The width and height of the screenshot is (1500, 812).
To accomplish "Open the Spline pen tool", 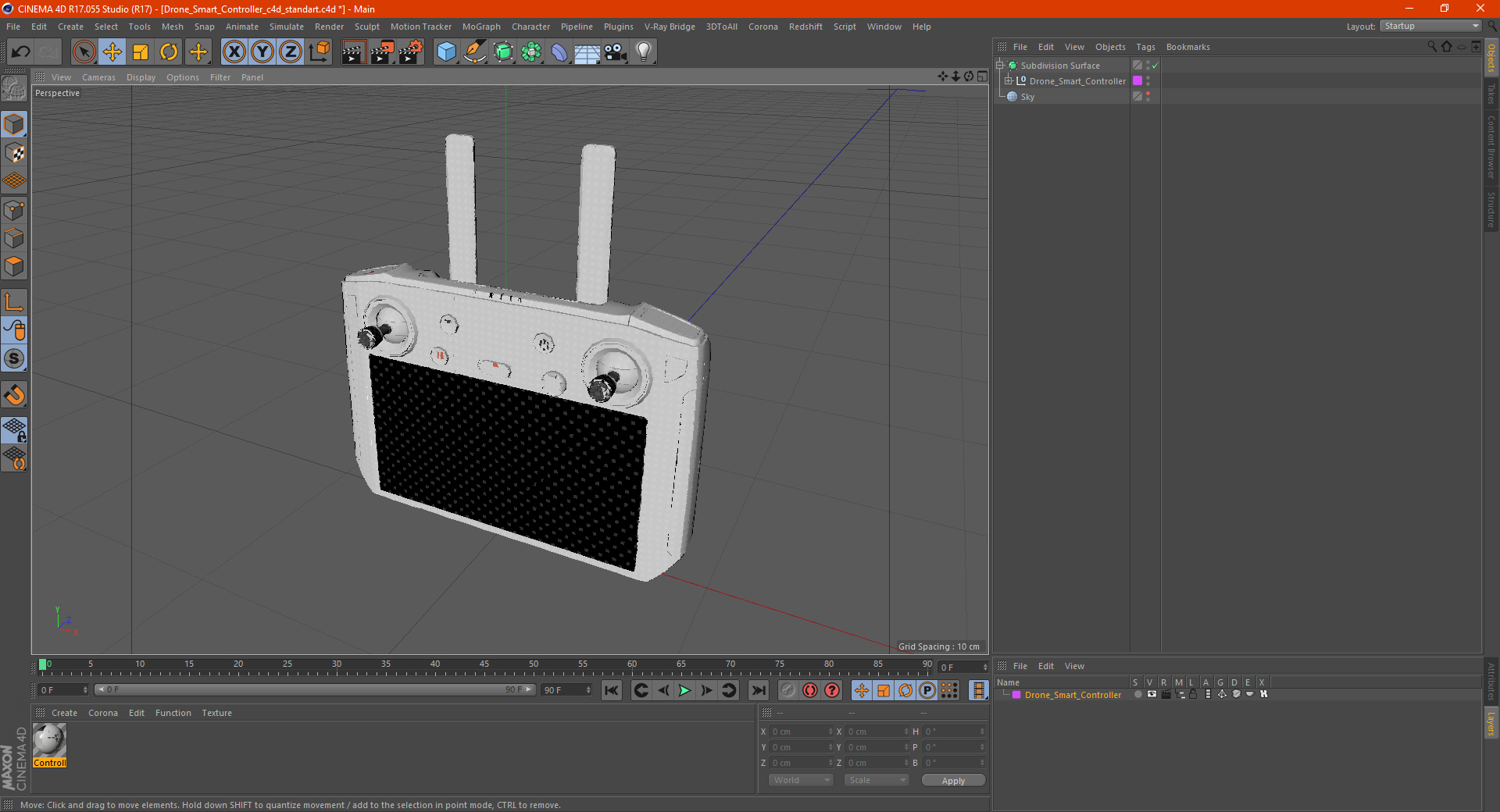I will 474,52.
